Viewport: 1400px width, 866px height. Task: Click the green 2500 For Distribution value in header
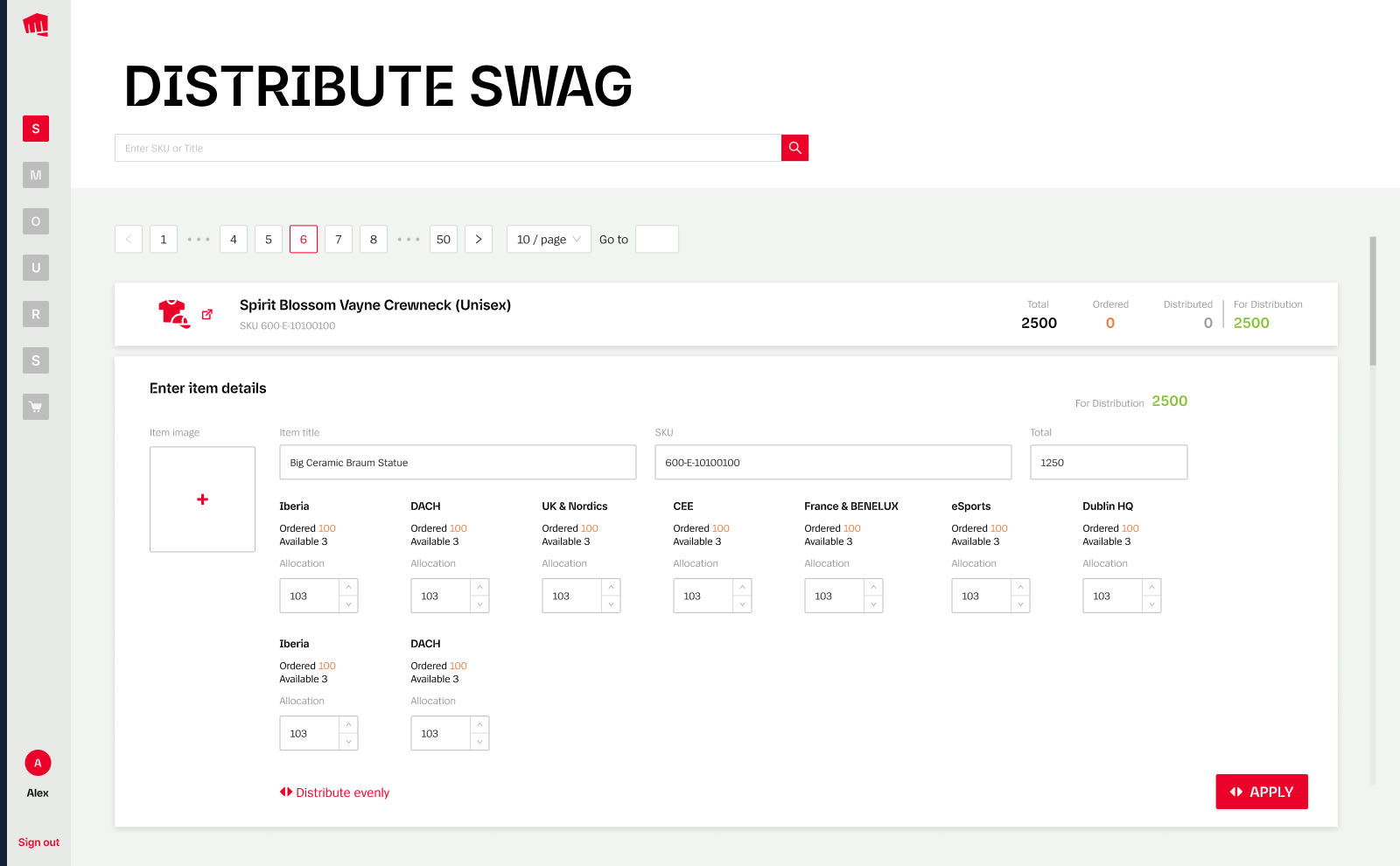1251,323
